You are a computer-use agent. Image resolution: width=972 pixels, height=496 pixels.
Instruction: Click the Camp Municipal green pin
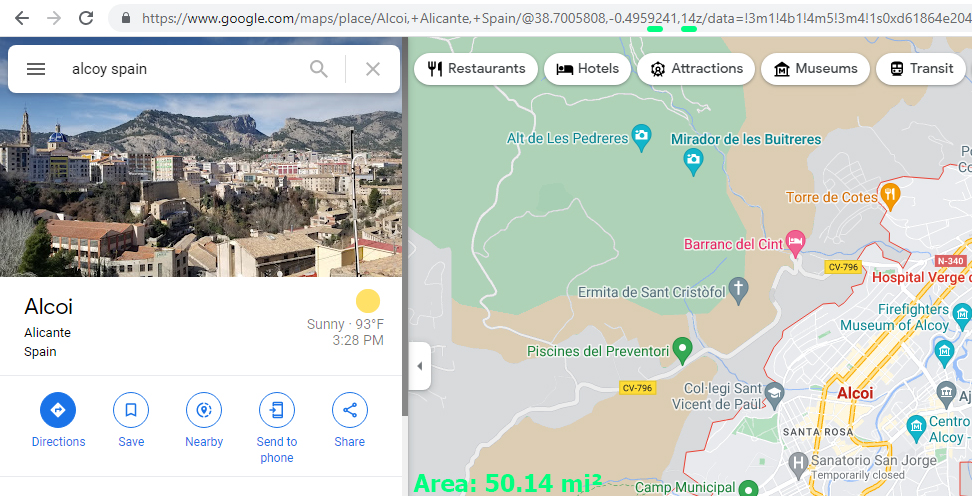(749, 490)
